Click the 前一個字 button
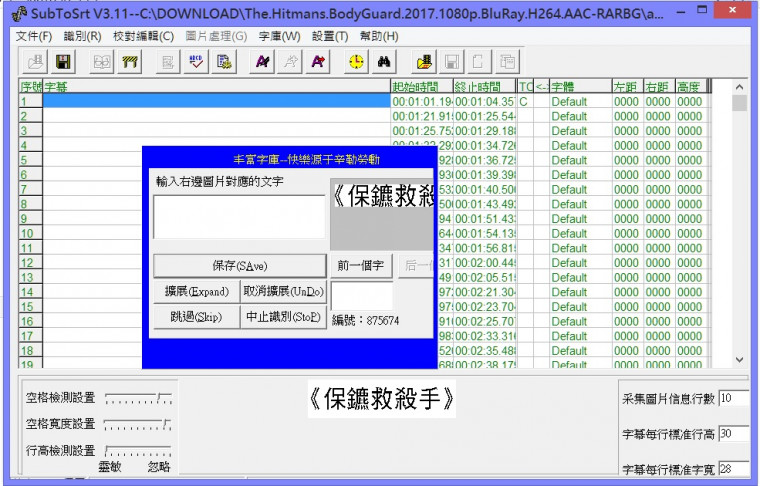Viewport: 760px width, 486px height. click(x=361, y=266)
